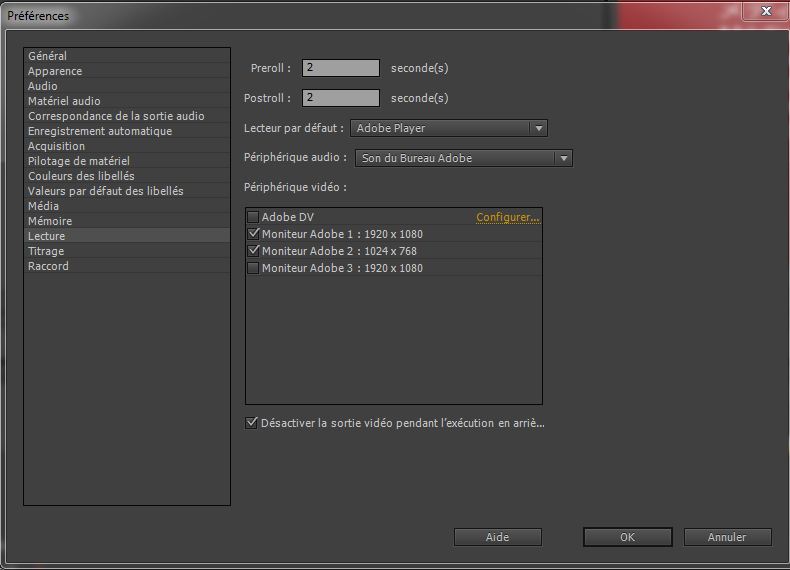This screenshot has height=570, width=790.
Task: Open the Acquisition category
Action: pyautogui.click(x=126, y=146)
